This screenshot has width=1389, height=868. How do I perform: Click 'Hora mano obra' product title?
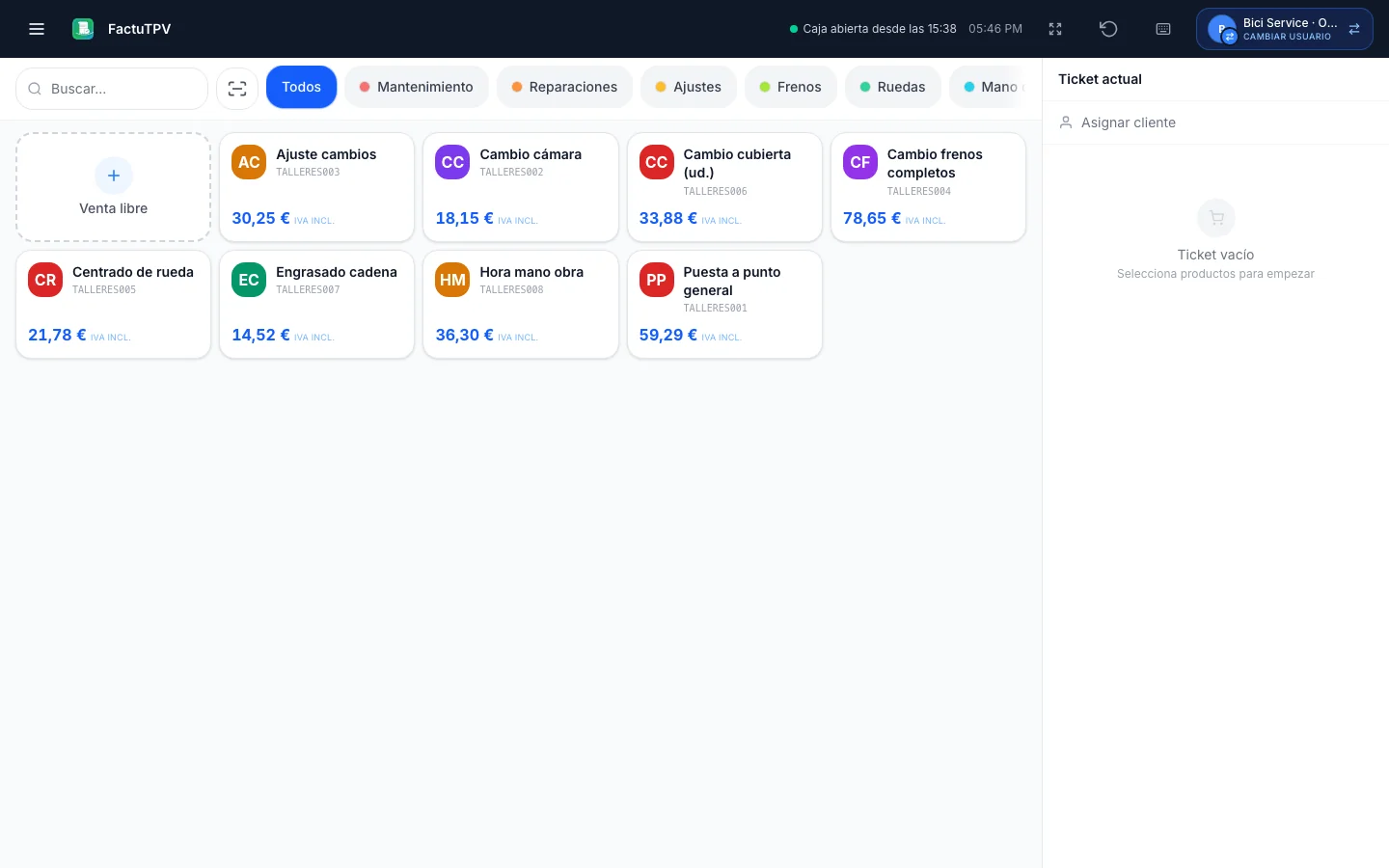[531, 272]
